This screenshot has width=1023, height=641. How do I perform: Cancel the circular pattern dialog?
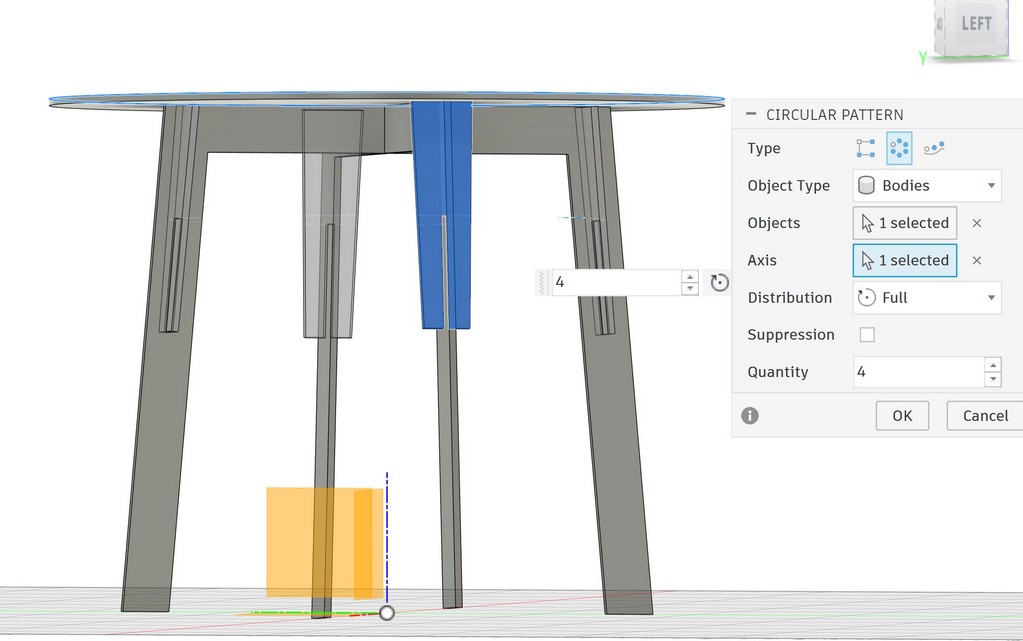pyautogui.click(x=985, y=416)
